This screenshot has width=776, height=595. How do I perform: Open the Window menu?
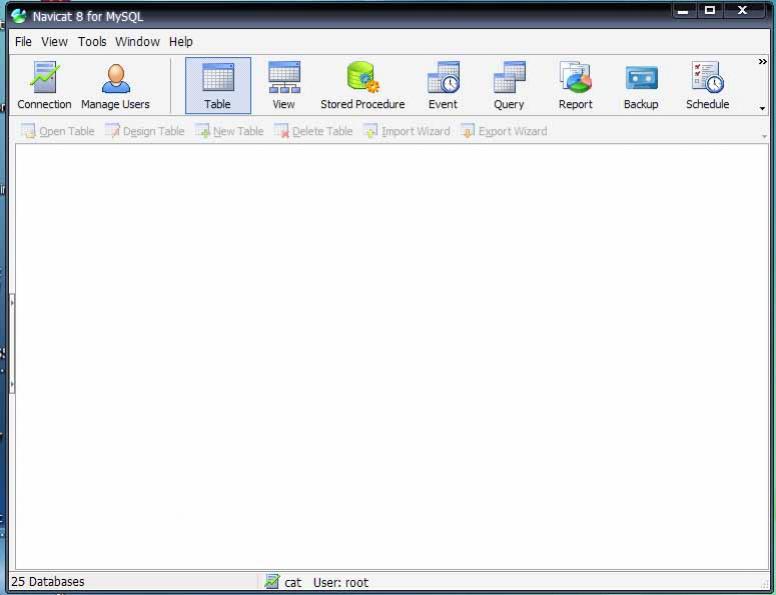138,42
